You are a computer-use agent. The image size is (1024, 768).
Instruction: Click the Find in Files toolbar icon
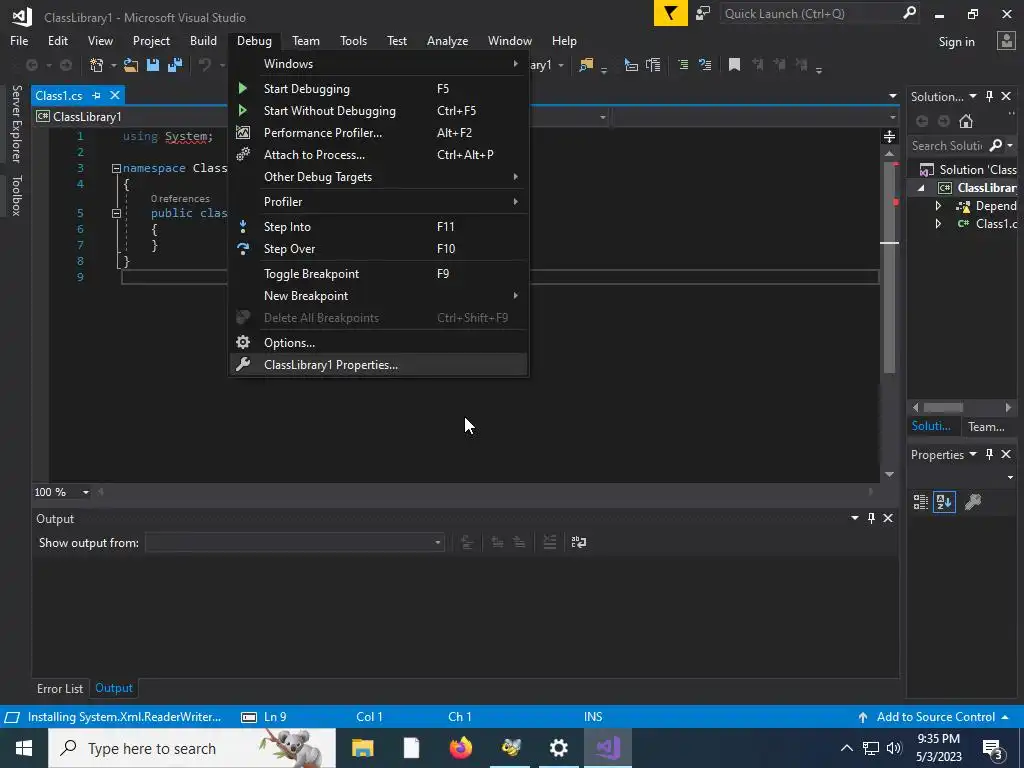click(x=586, y=65)
